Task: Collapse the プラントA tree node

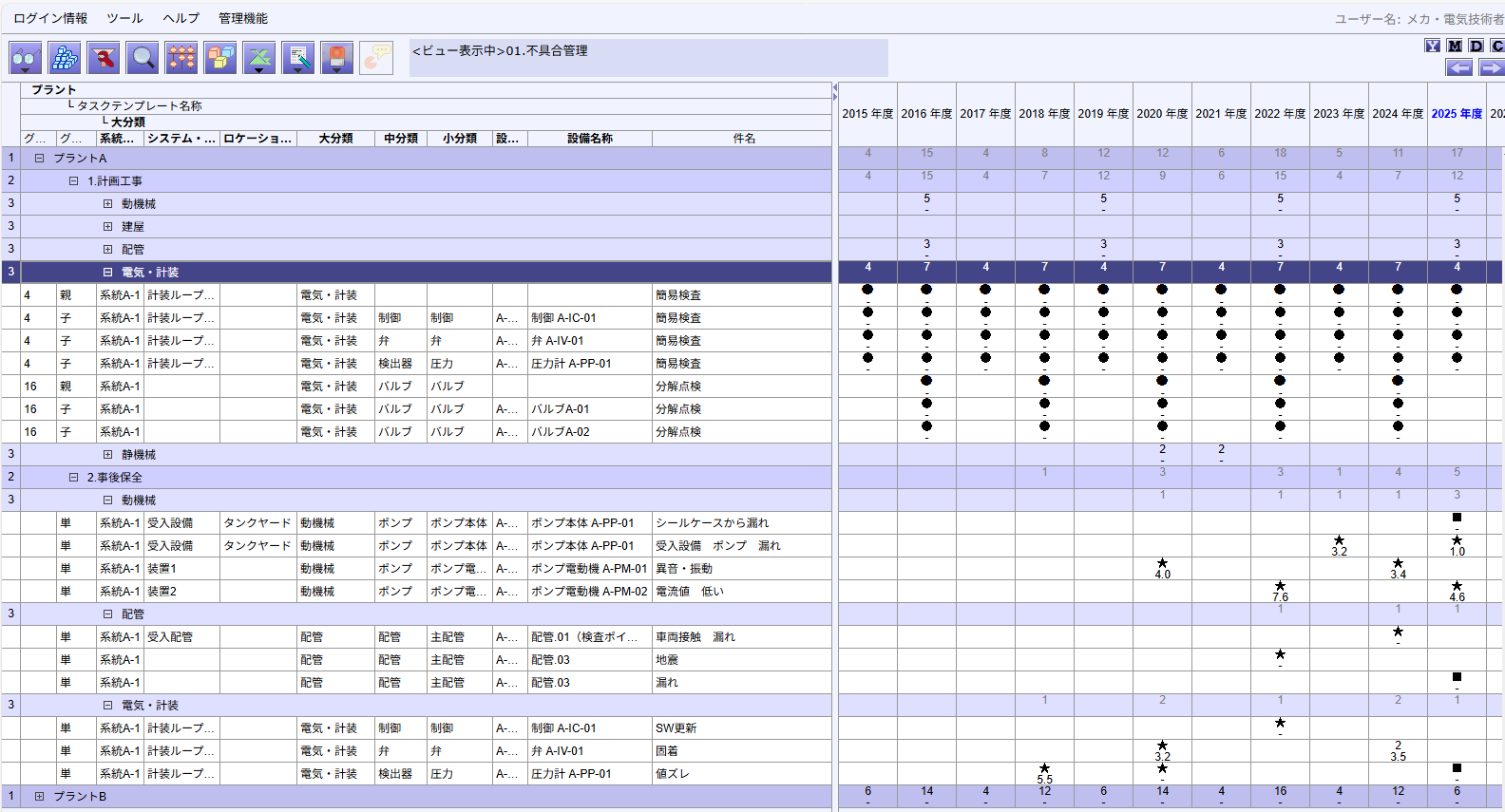Action: pyautogui.click(x=39, y=159)
